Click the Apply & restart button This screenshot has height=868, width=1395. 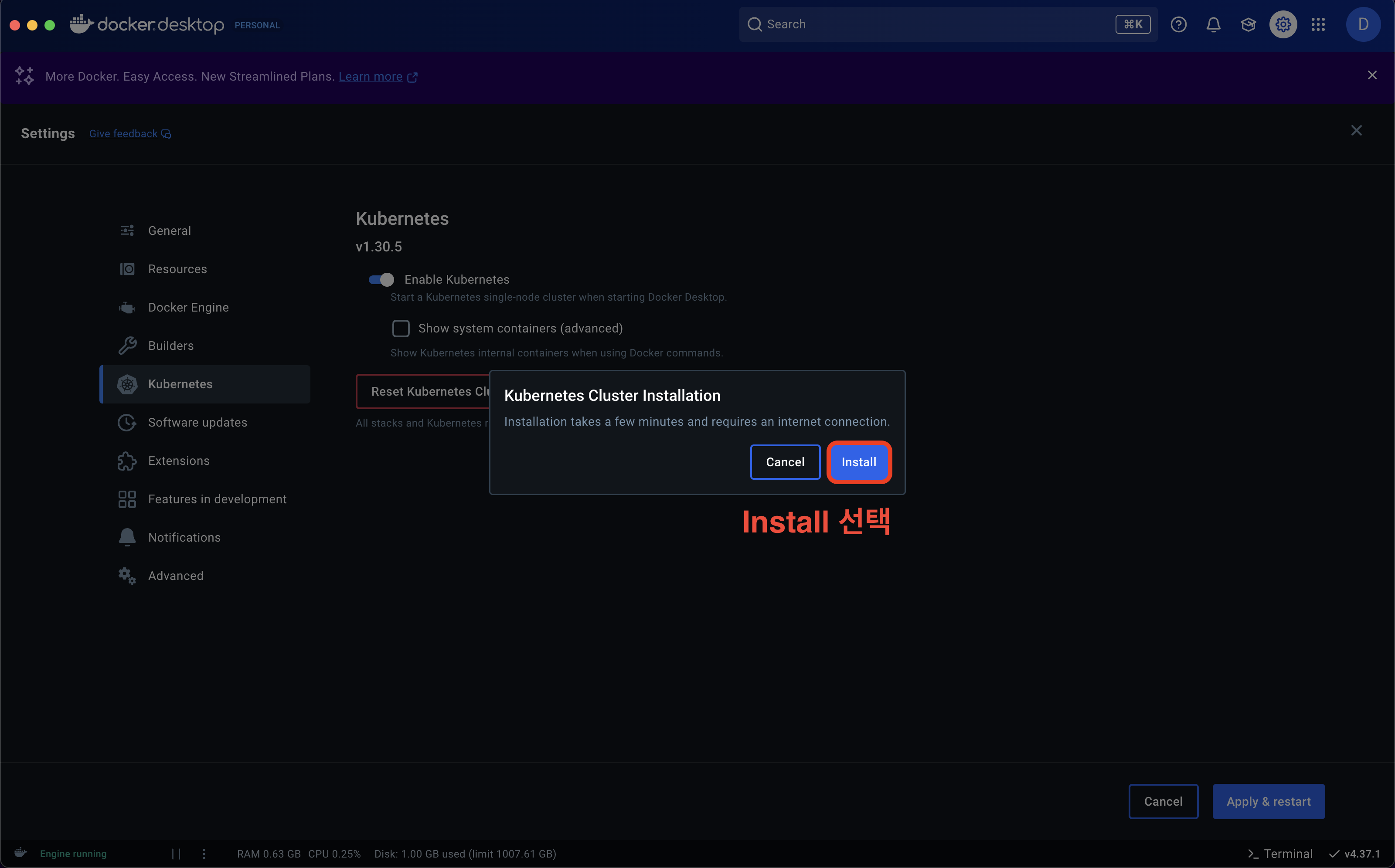(1268, 801)
